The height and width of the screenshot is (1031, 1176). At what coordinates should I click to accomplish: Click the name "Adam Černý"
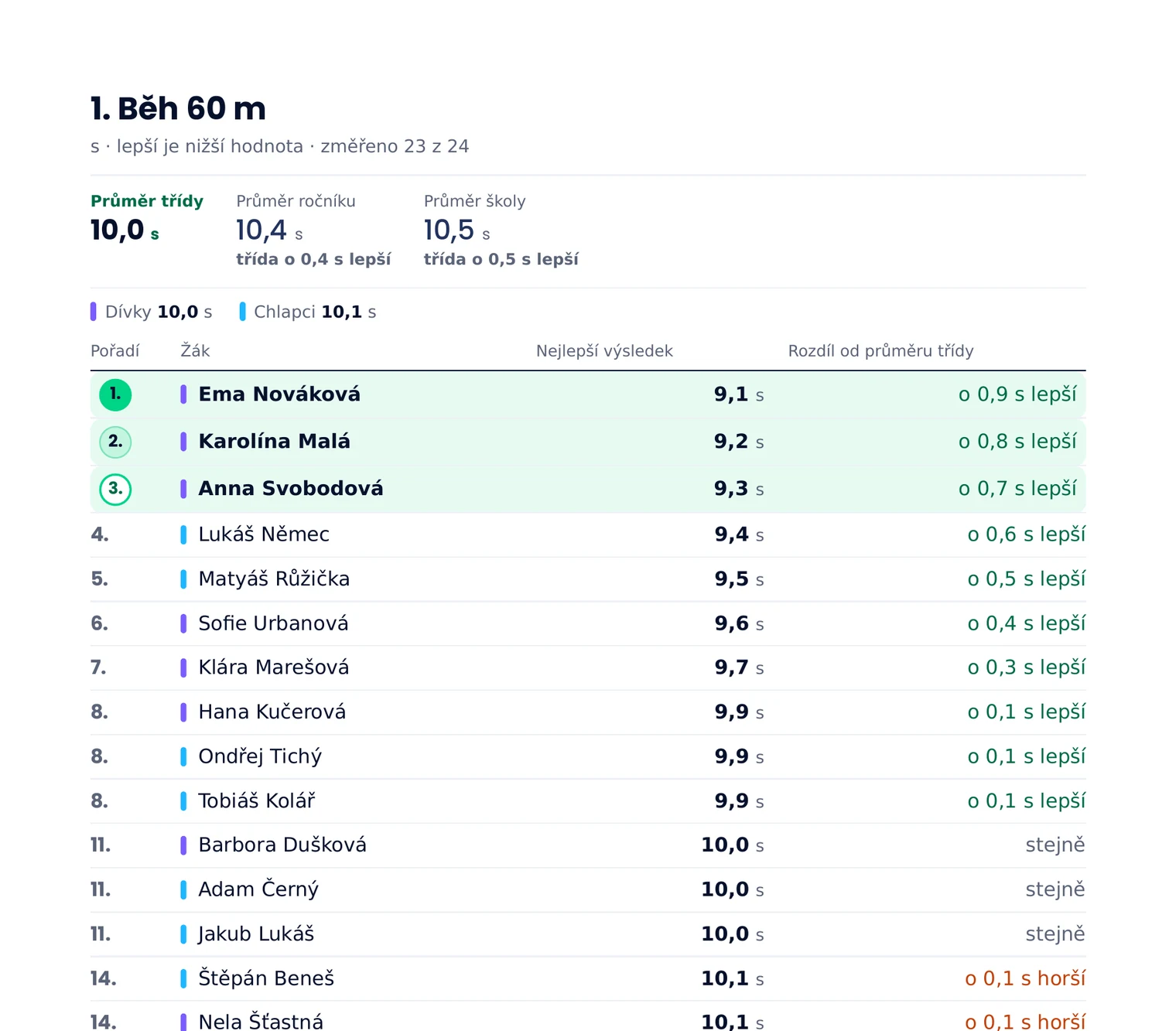coord(258,889)
